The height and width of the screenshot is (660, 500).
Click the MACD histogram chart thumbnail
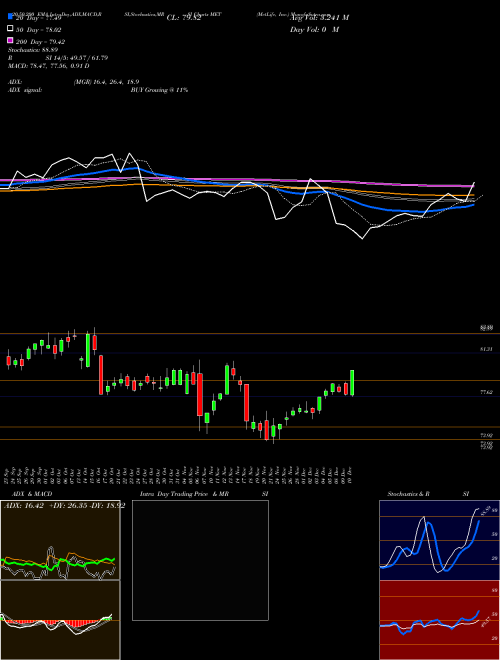pos(60,620)
